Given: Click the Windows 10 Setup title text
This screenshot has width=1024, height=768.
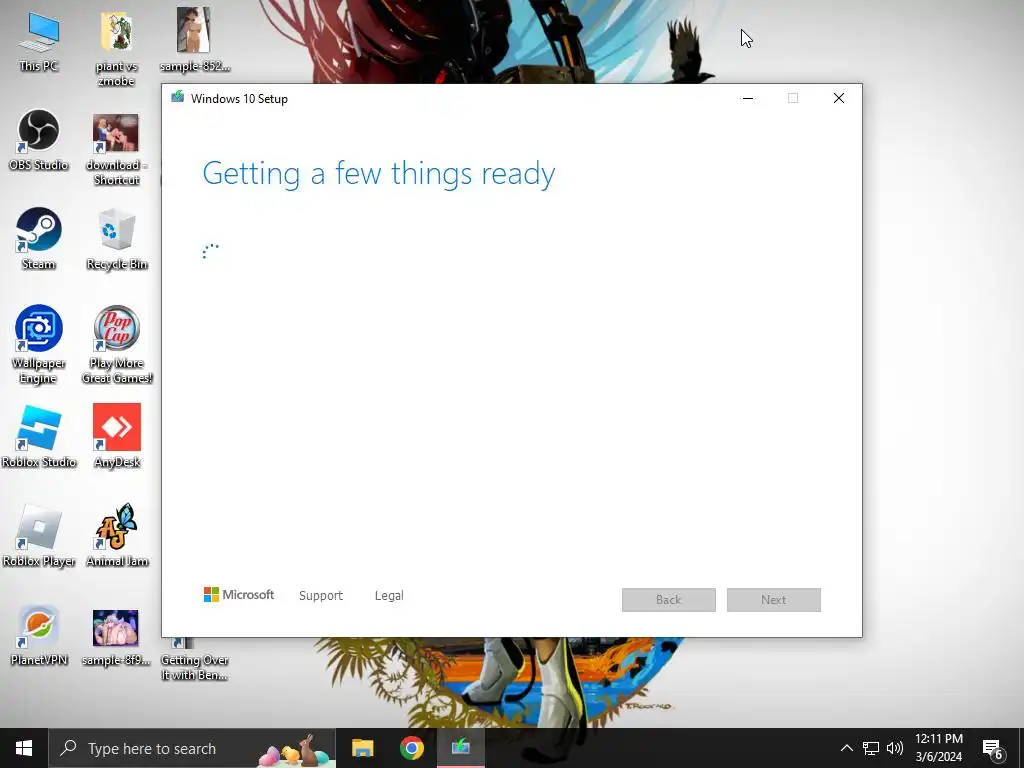Looking at the screenshot, I should pyautogui.click(x=239, y=99).
